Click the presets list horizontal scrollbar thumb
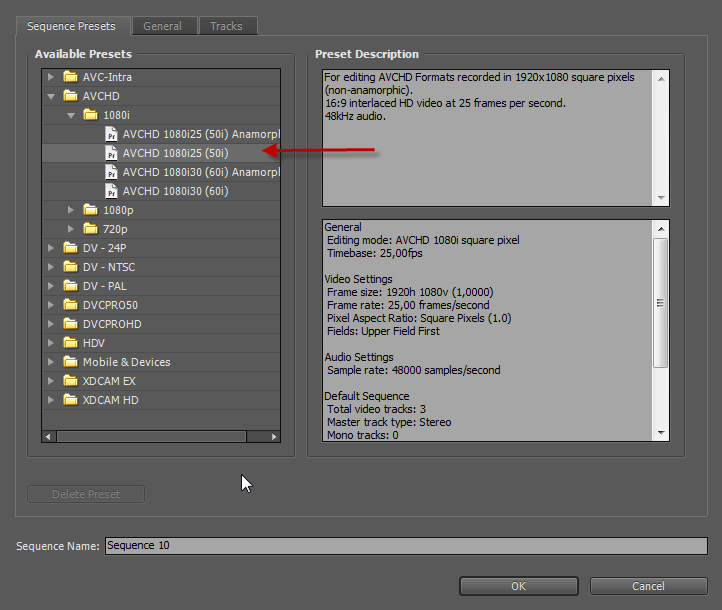 [x=151, y=436]
